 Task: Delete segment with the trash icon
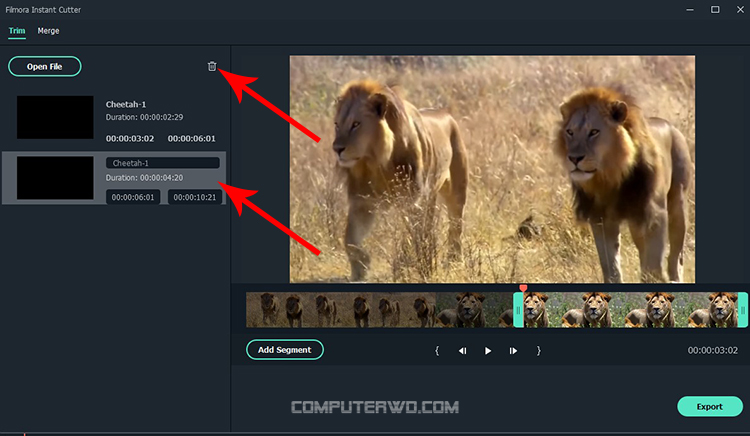(x=212, y=66)
